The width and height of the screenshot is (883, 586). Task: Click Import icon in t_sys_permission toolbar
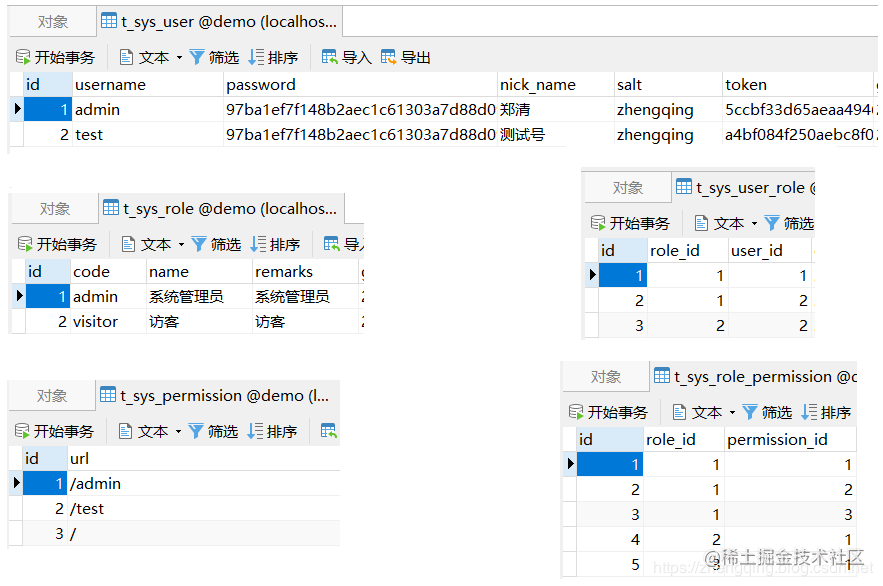pyautogui.click(x=329, y=431)
